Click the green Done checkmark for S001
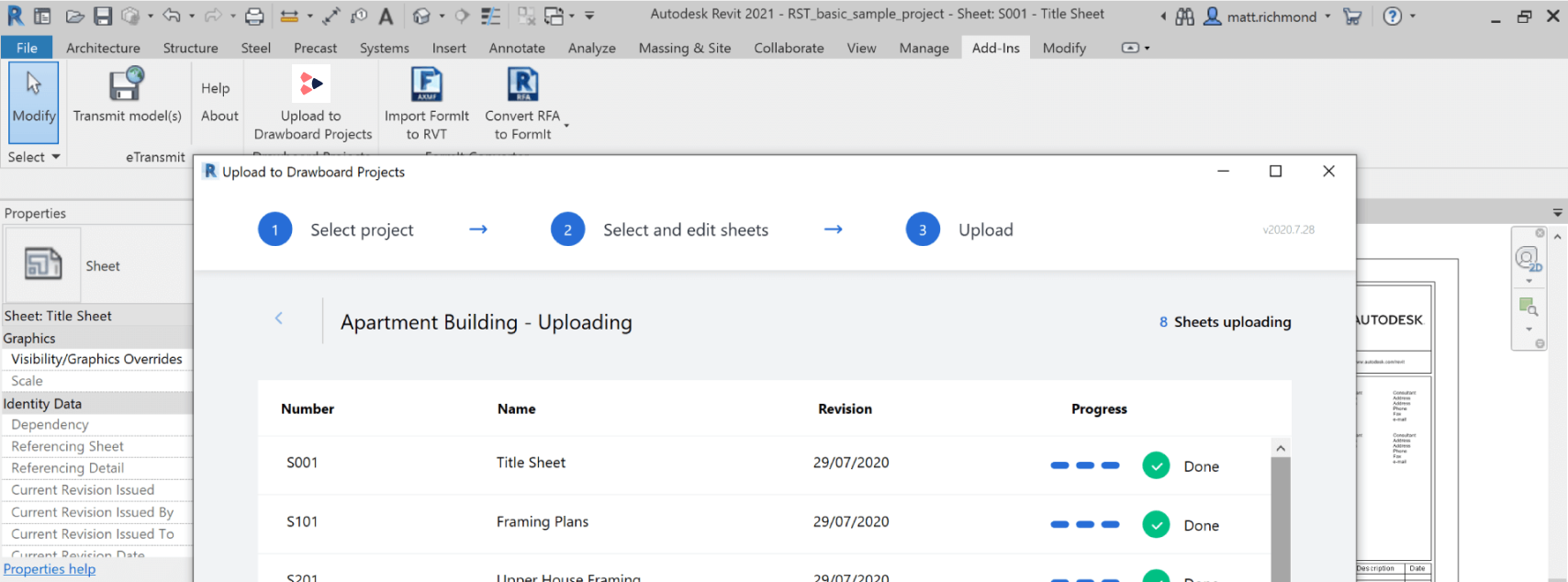 1156,465
